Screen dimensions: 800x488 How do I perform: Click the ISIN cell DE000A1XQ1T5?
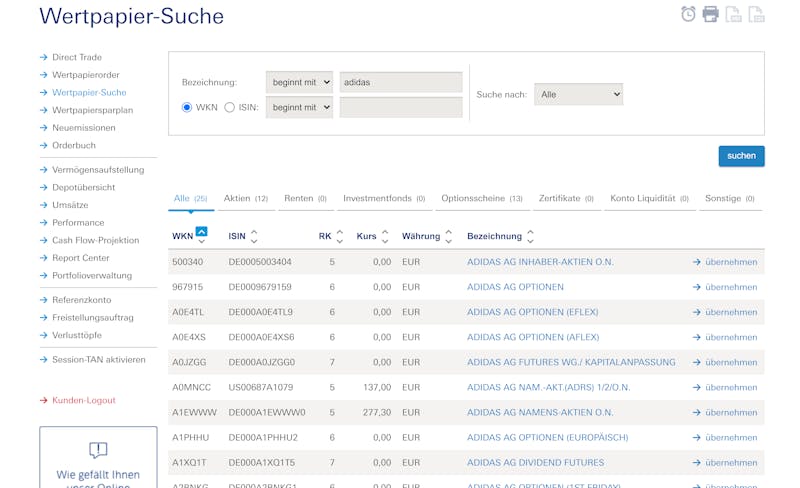click(x=262, y=462)
